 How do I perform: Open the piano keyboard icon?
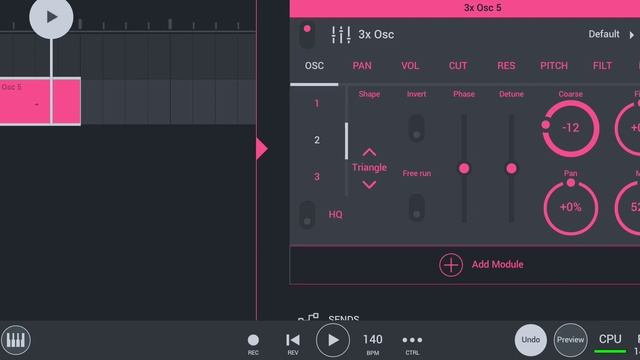(16, 340)
